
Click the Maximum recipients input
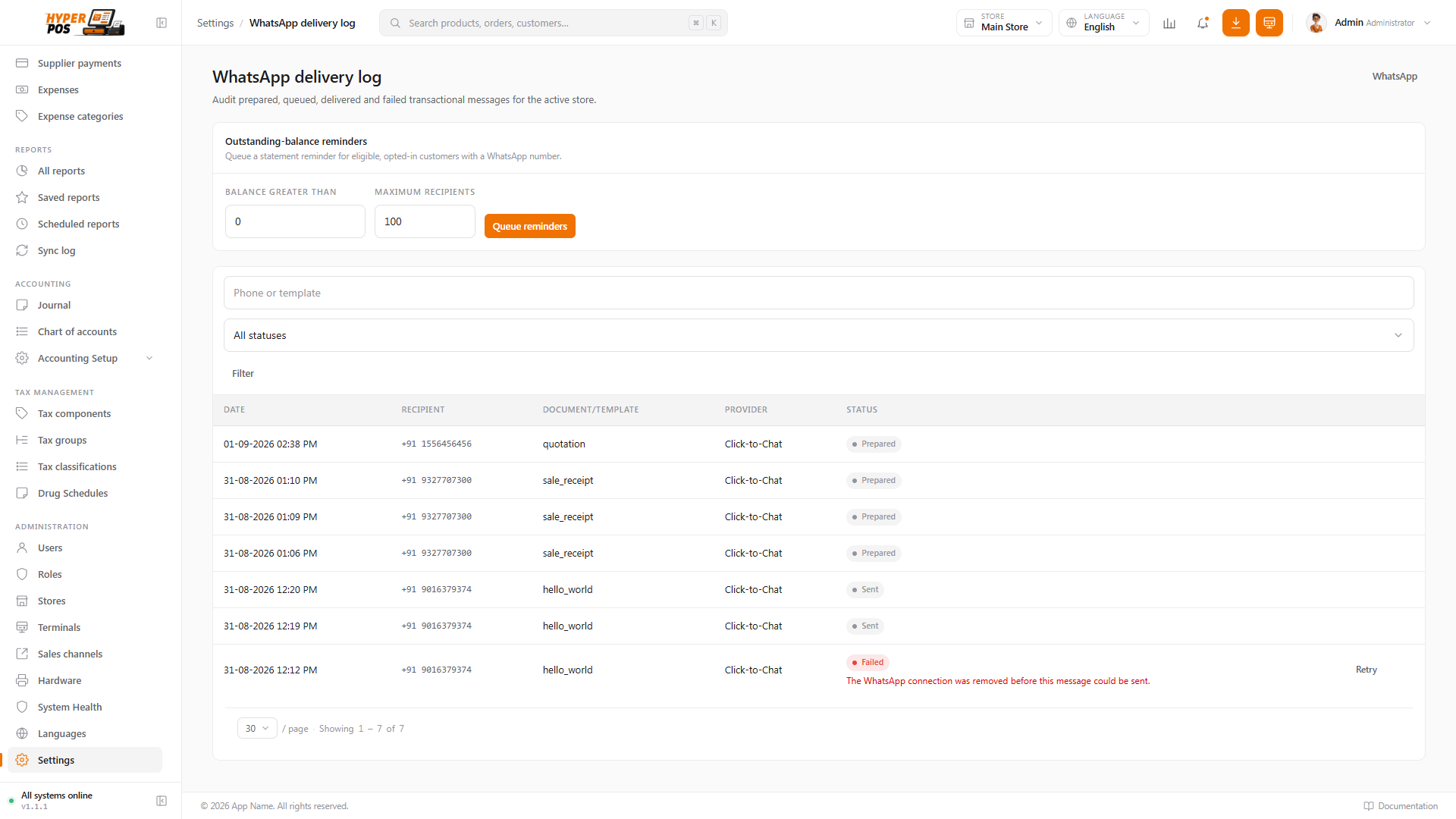click(x=425, y=221)
